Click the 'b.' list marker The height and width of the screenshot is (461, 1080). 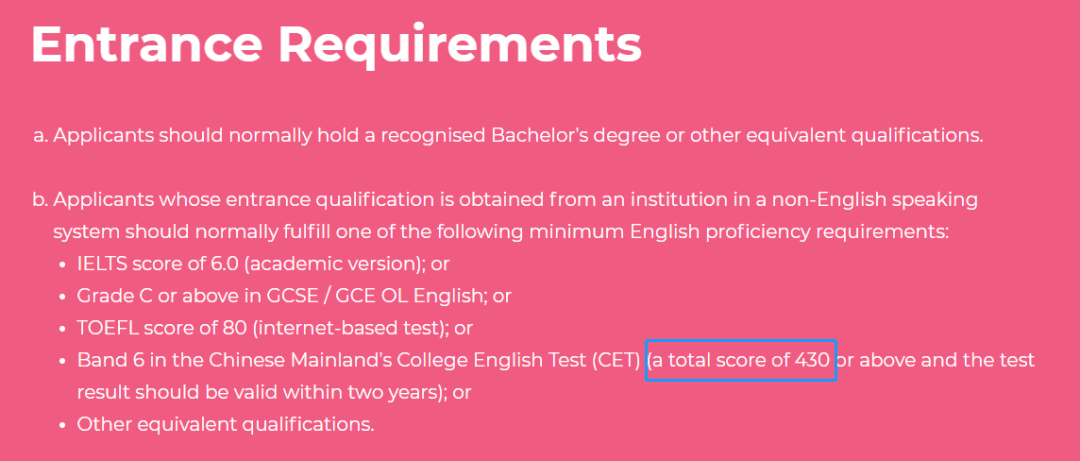(41, 201)
